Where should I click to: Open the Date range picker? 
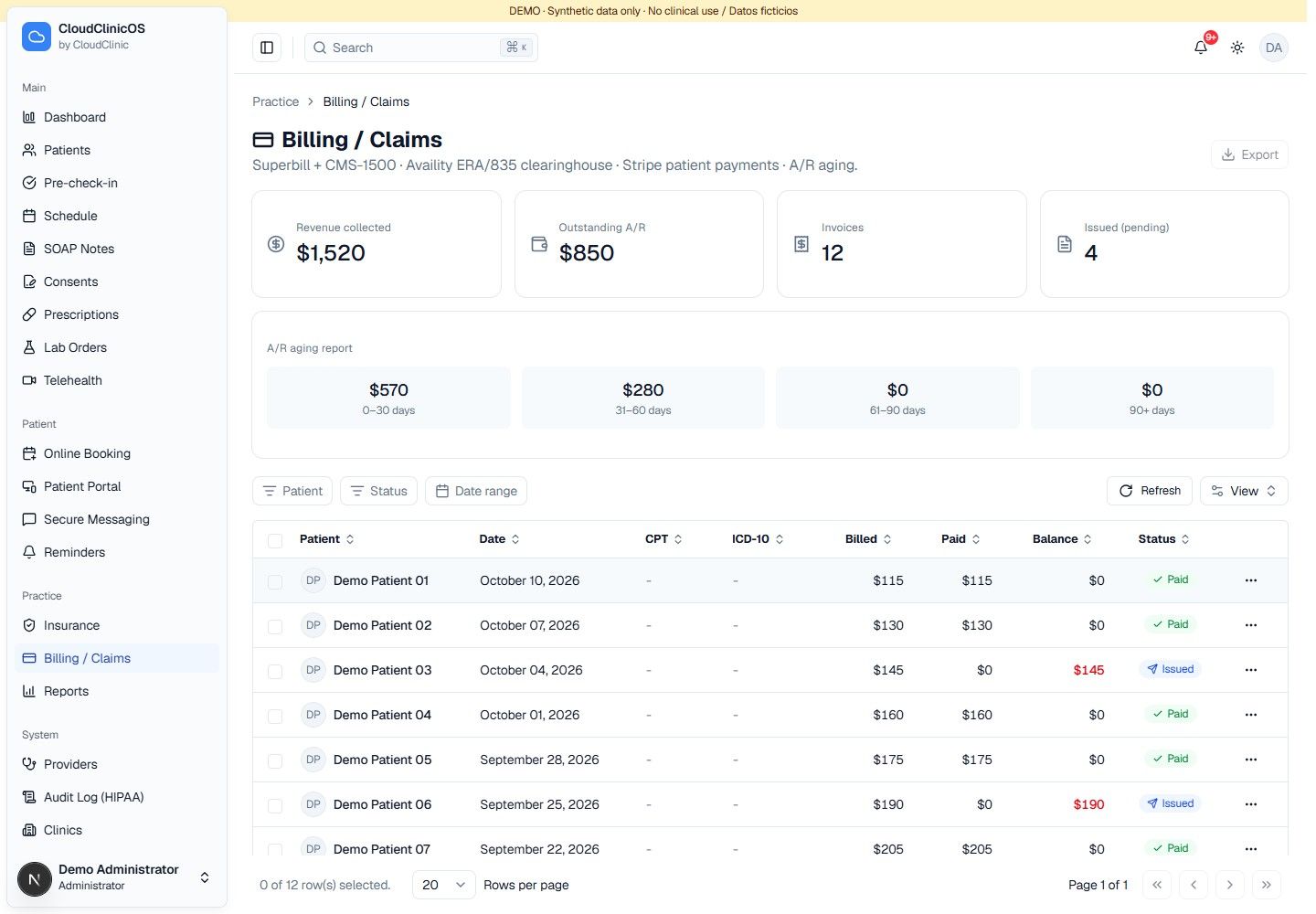[x=476, y=491]
